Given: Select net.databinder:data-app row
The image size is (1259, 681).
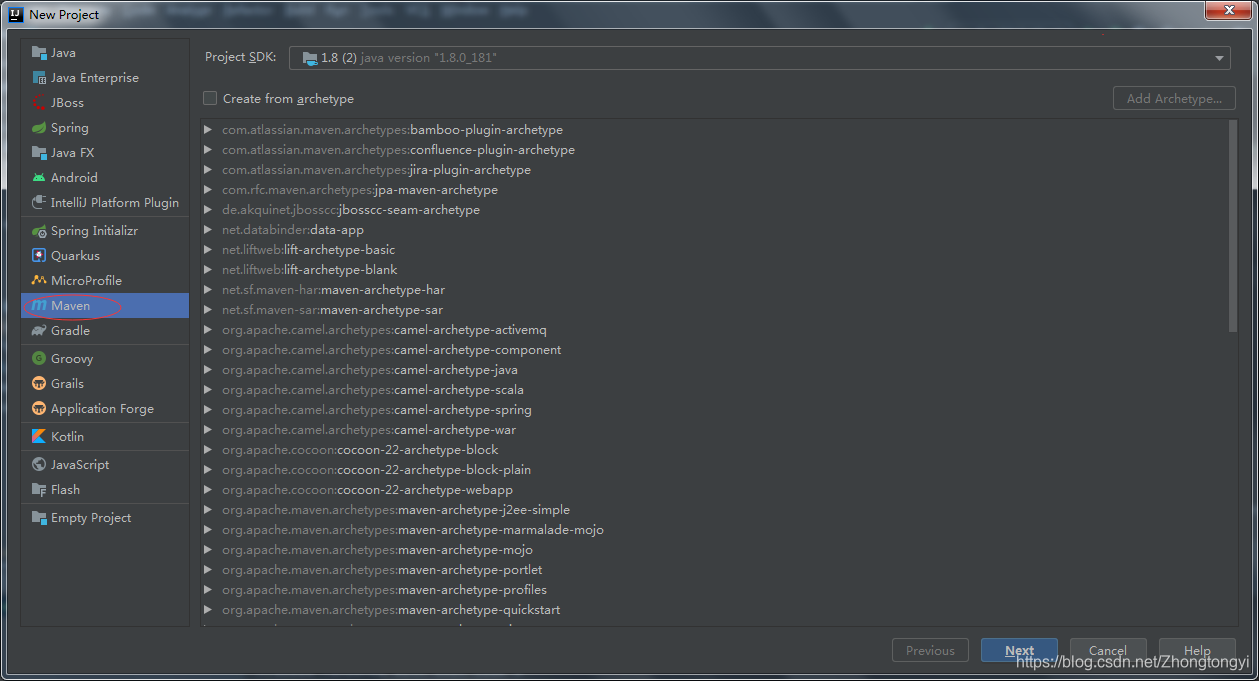Looking at the screenshot, I should (713, 230).
